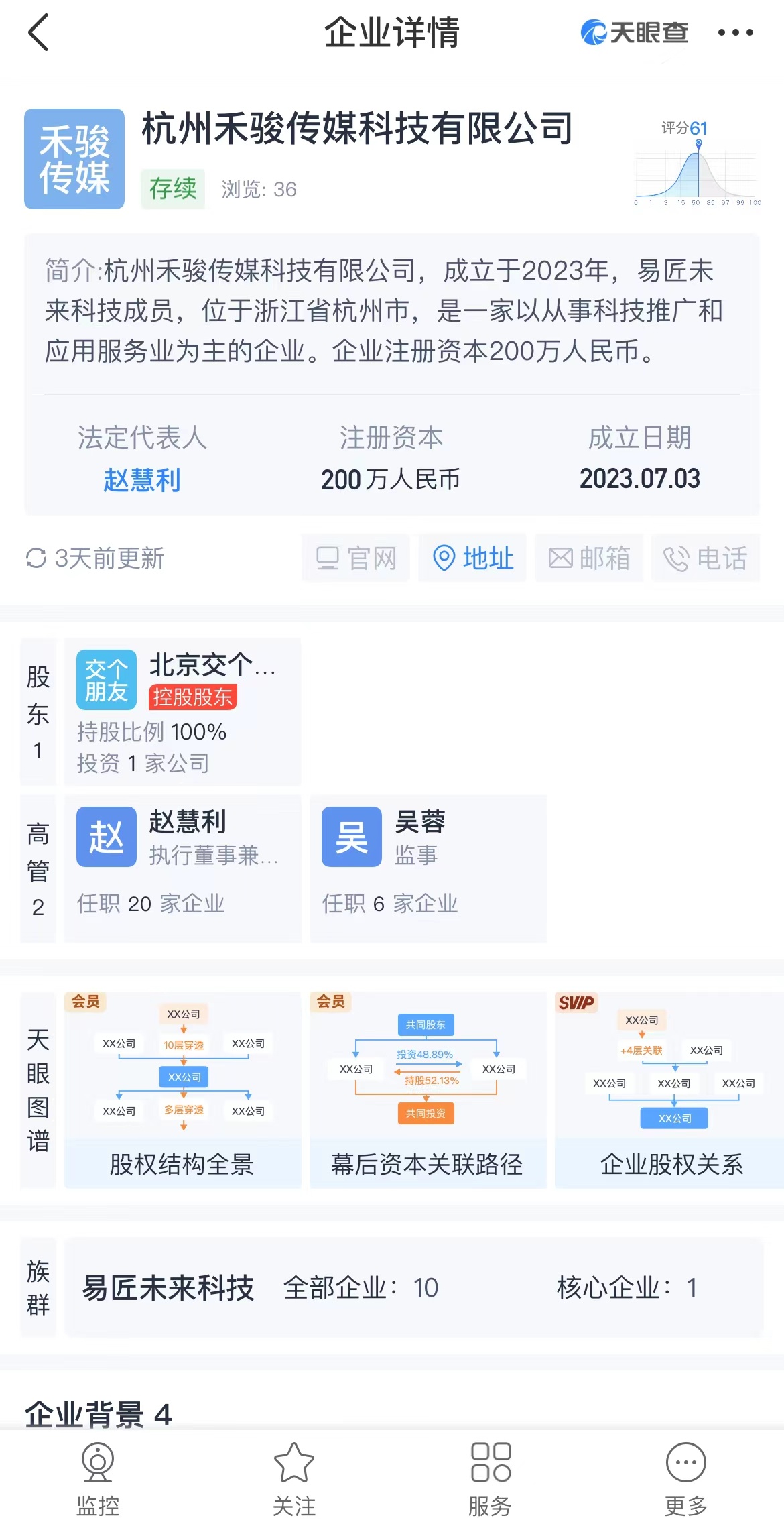
Task: Open legal representative 赵慧利 link
Action: coord(142,480)
